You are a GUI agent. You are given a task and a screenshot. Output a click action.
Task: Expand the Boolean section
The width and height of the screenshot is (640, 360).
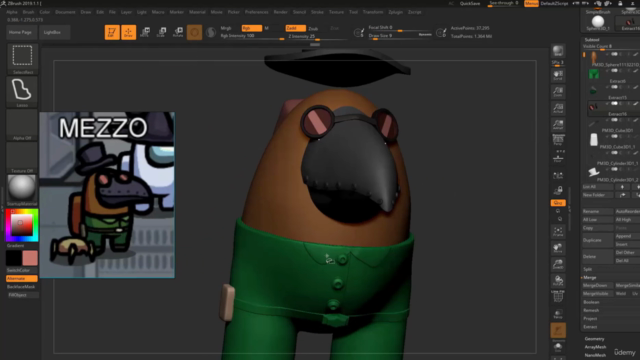(591, 302)
